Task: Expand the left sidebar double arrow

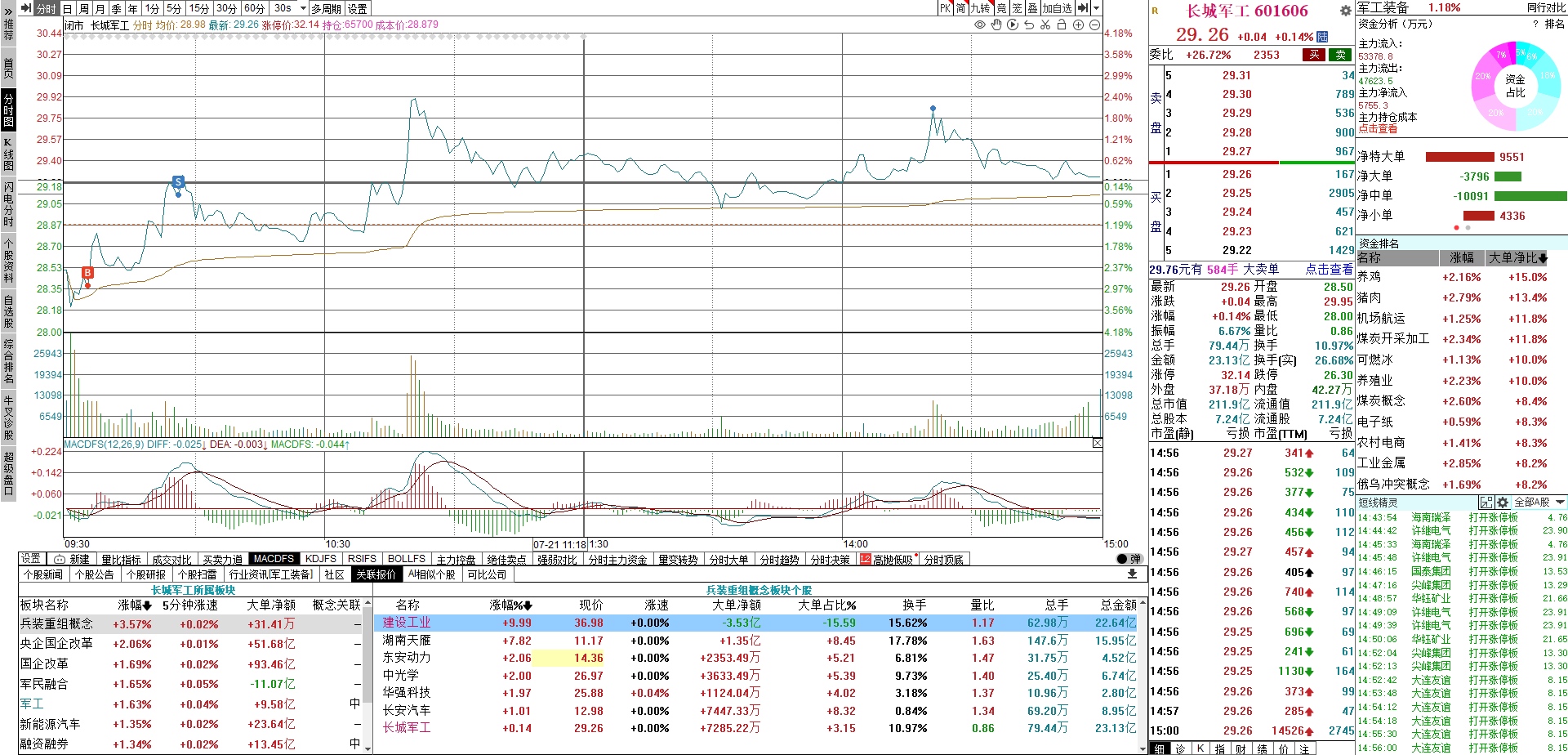Action: [8, 11]
